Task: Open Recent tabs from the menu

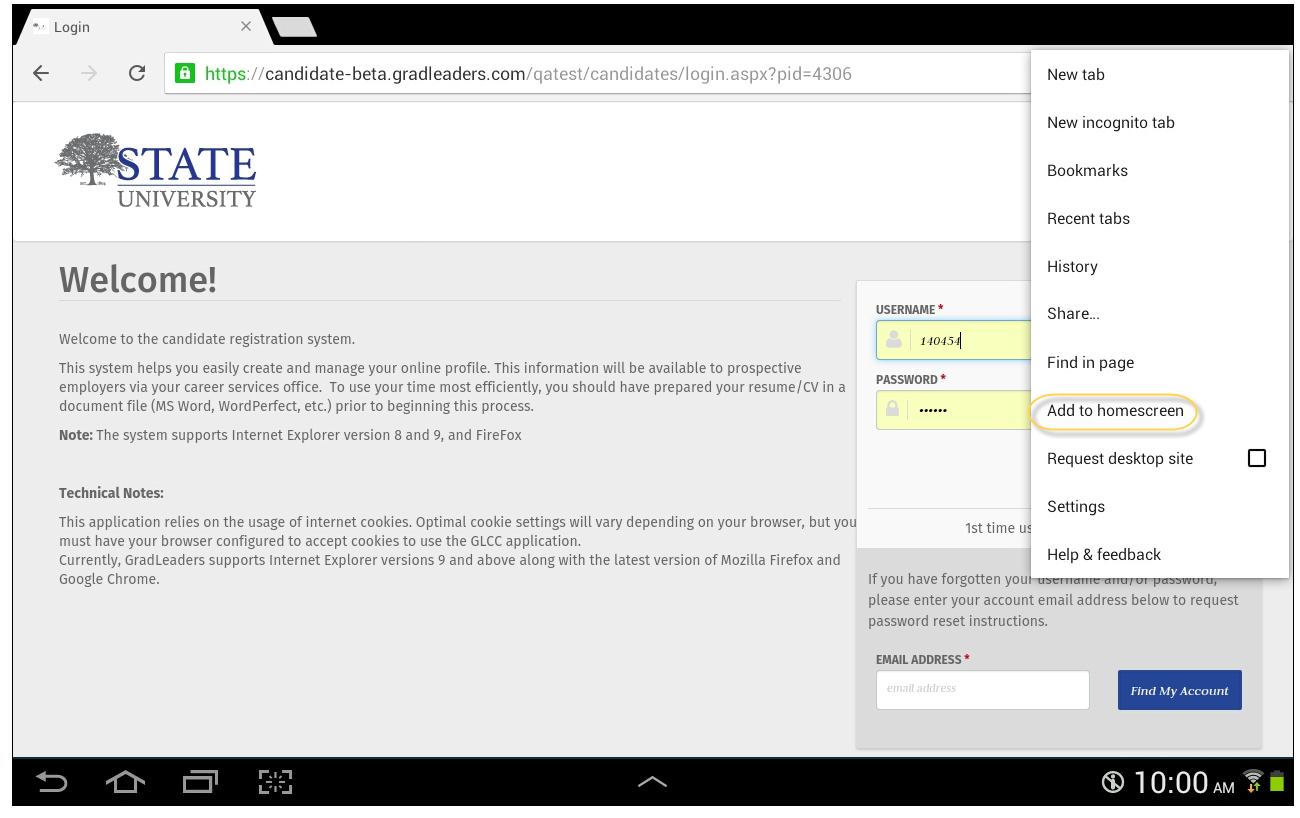Action: click(1160, 219)
